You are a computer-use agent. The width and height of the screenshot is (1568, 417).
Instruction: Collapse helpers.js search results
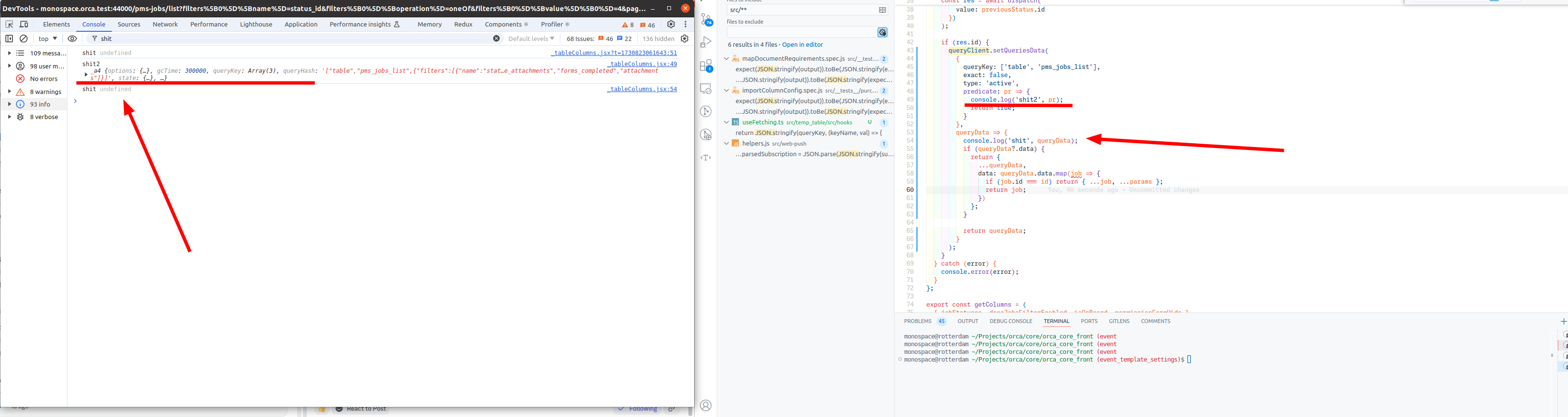pos(726,144)
